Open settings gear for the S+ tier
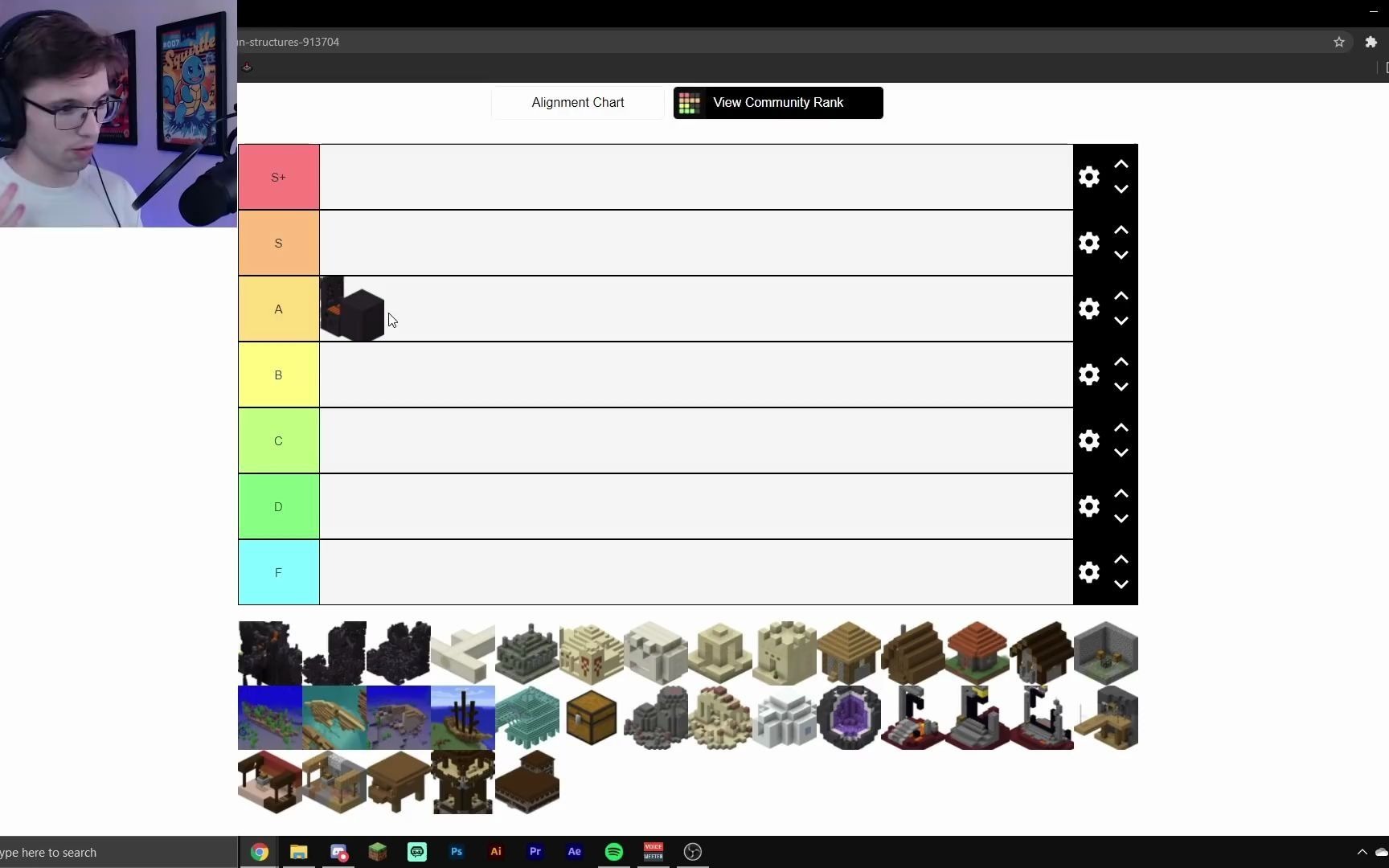 [x=1089, y=176]
